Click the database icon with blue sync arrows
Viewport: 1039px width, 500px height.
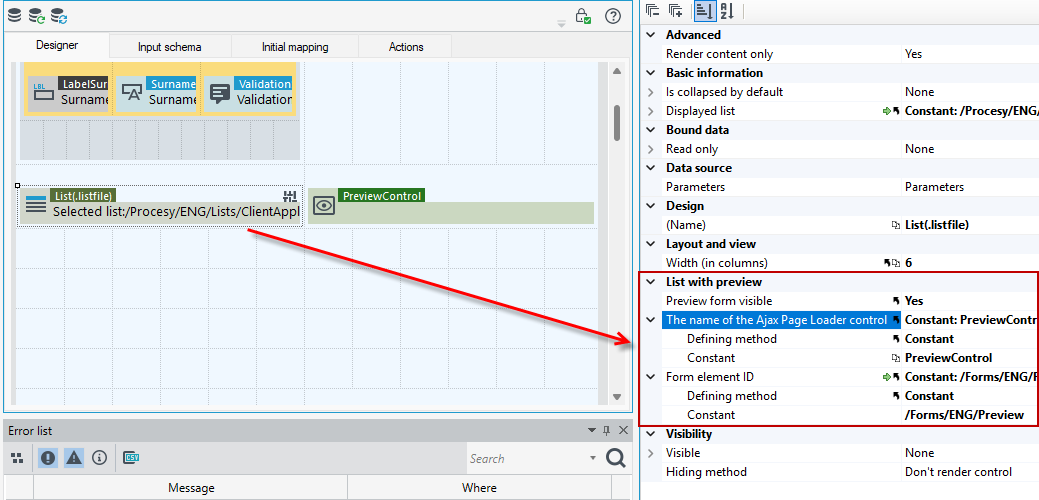click(60, 15)
